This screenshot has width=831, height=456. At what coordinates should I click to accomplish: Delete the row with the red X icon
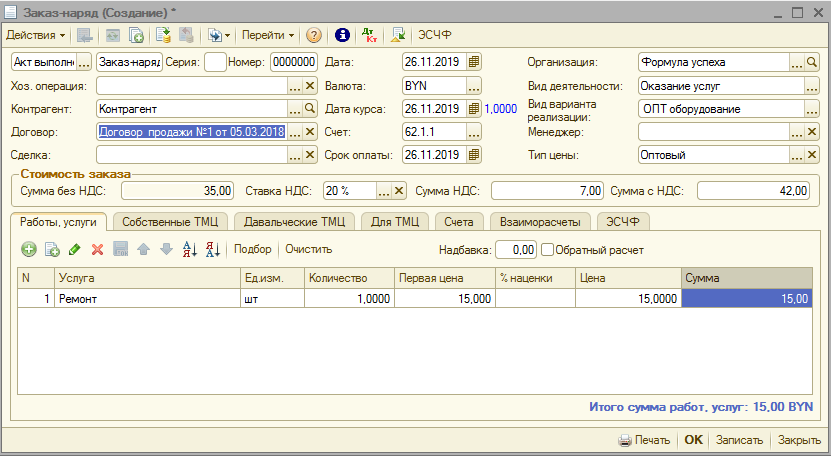pyautogui.click(x=98, y=249)
